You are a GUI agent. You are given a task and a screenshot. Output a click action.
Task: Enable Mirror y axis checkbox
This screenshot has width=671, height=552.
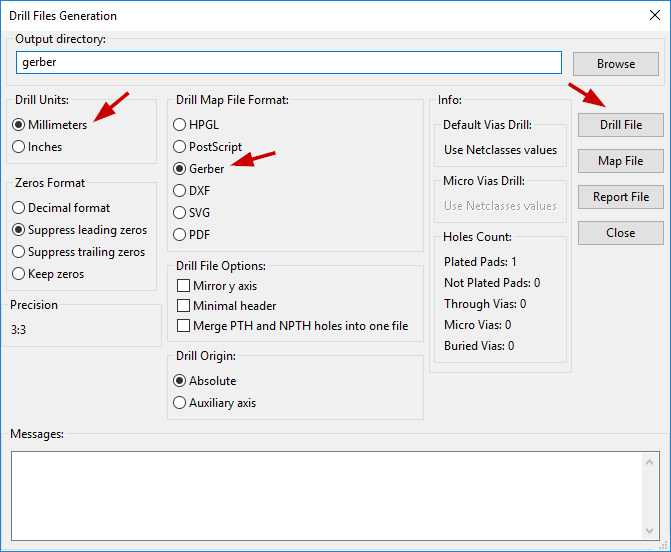pyautogui.click(x=217, y=285)
